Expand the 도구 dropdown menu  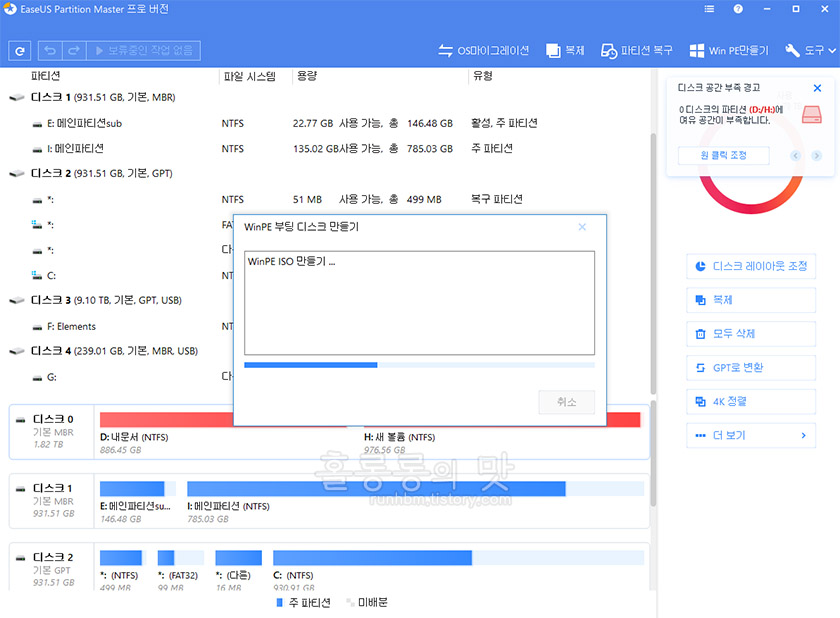(810, 50)
